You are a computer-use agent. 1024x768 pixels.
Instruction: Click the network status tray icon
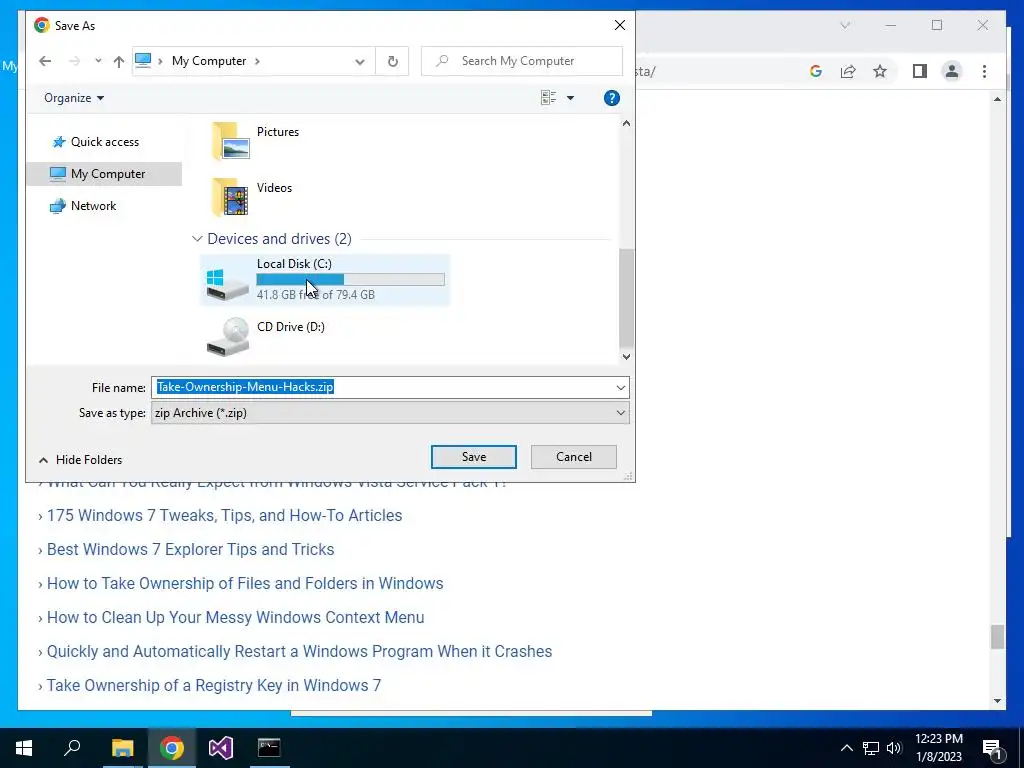[x=871, y=748]
